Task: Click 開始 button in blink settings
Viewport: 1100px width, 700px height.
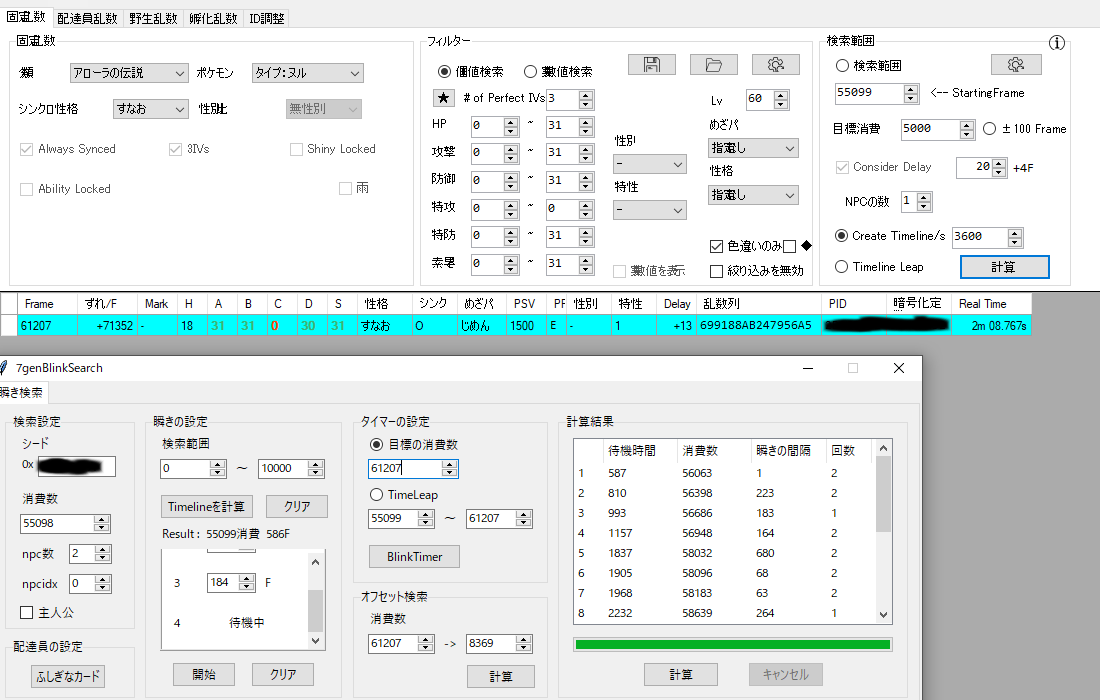Action: 203,674
